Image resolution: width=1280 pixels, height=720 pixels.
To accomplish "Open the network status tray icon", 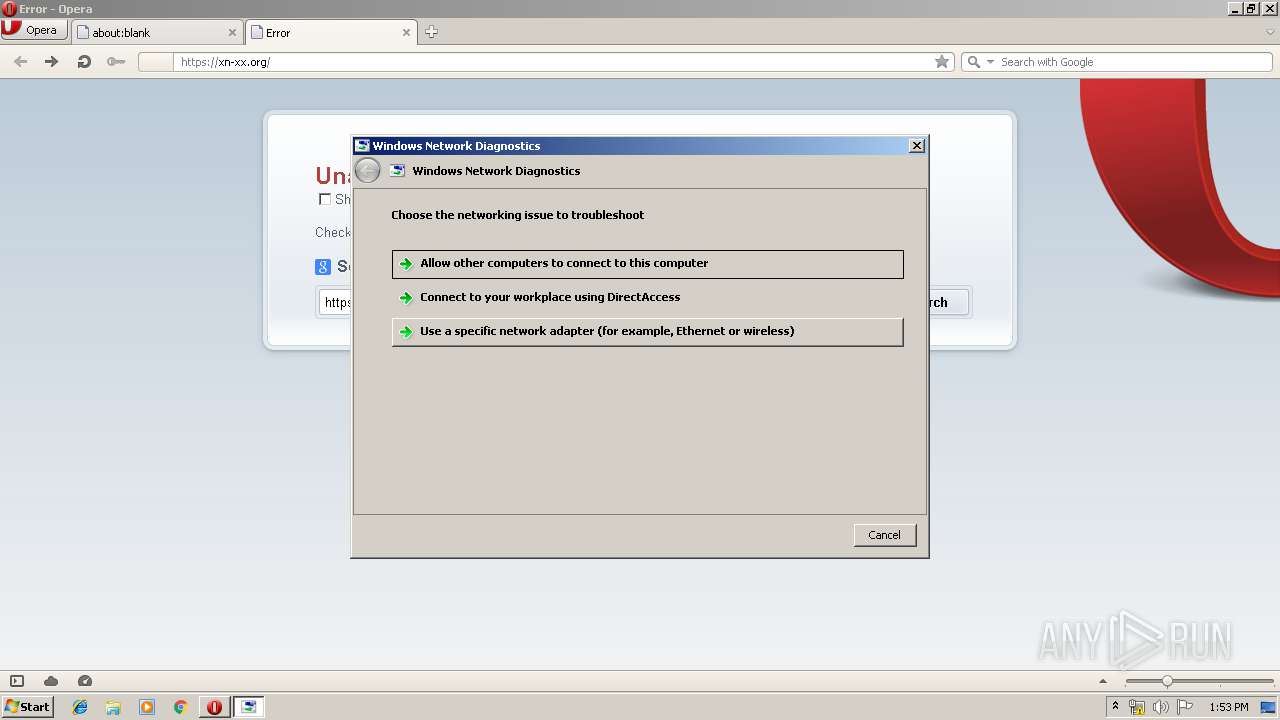I will (x=1137, y=707).
